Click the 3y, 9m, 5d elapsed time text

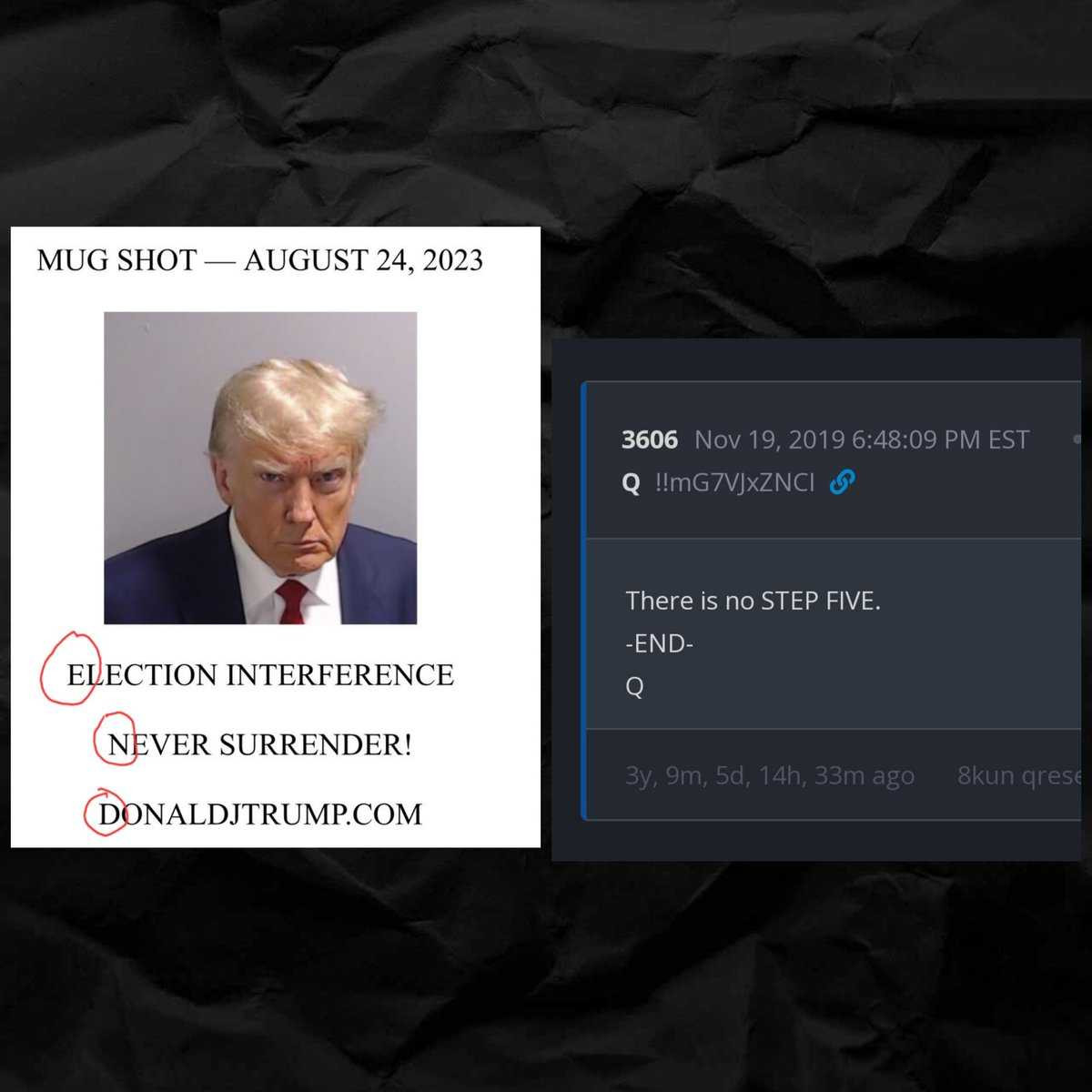click(x=769, y=775)
